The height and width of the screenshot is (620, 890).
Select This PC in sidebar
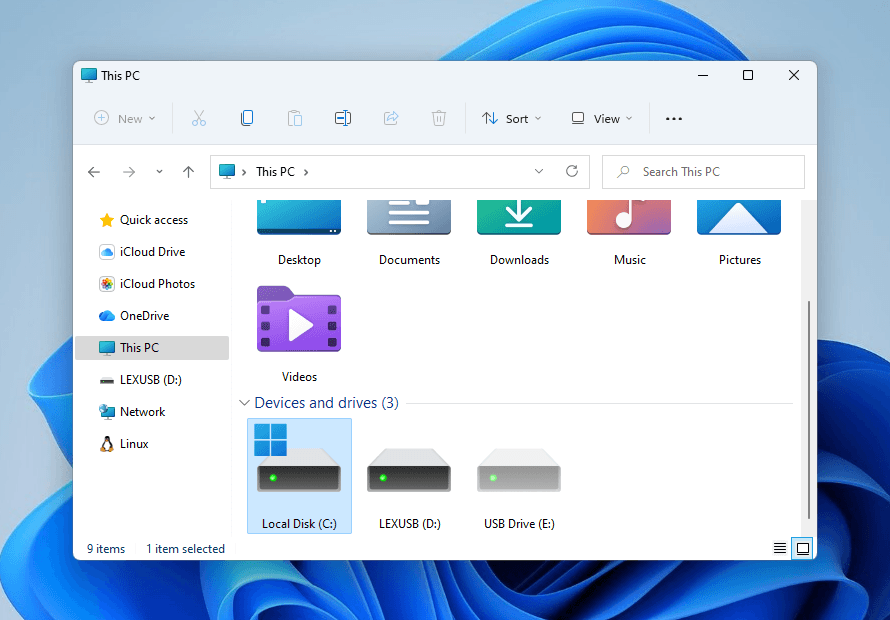click(x=152, y=347)
